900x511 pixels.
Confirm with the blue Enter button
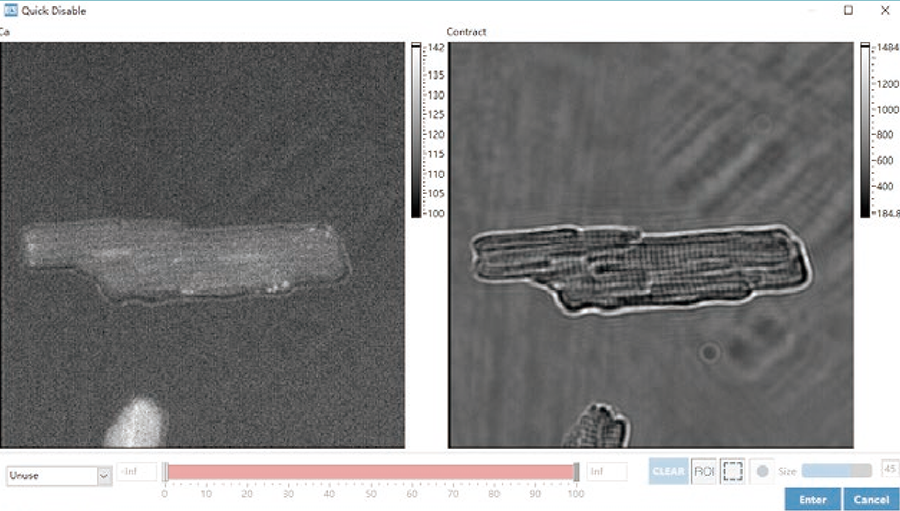(x=813, y=500)
